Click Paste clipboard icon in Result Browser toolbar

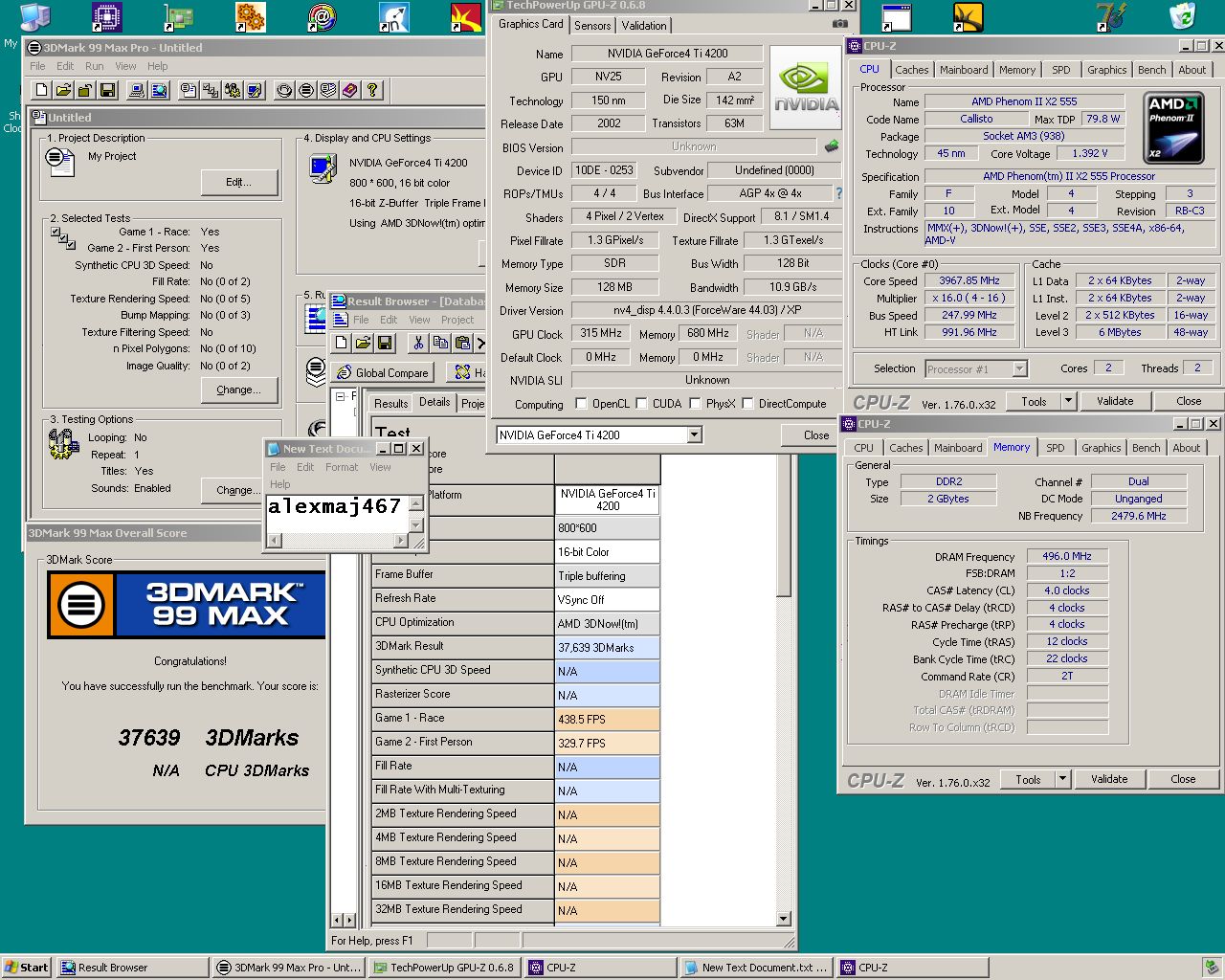[462, 343]
